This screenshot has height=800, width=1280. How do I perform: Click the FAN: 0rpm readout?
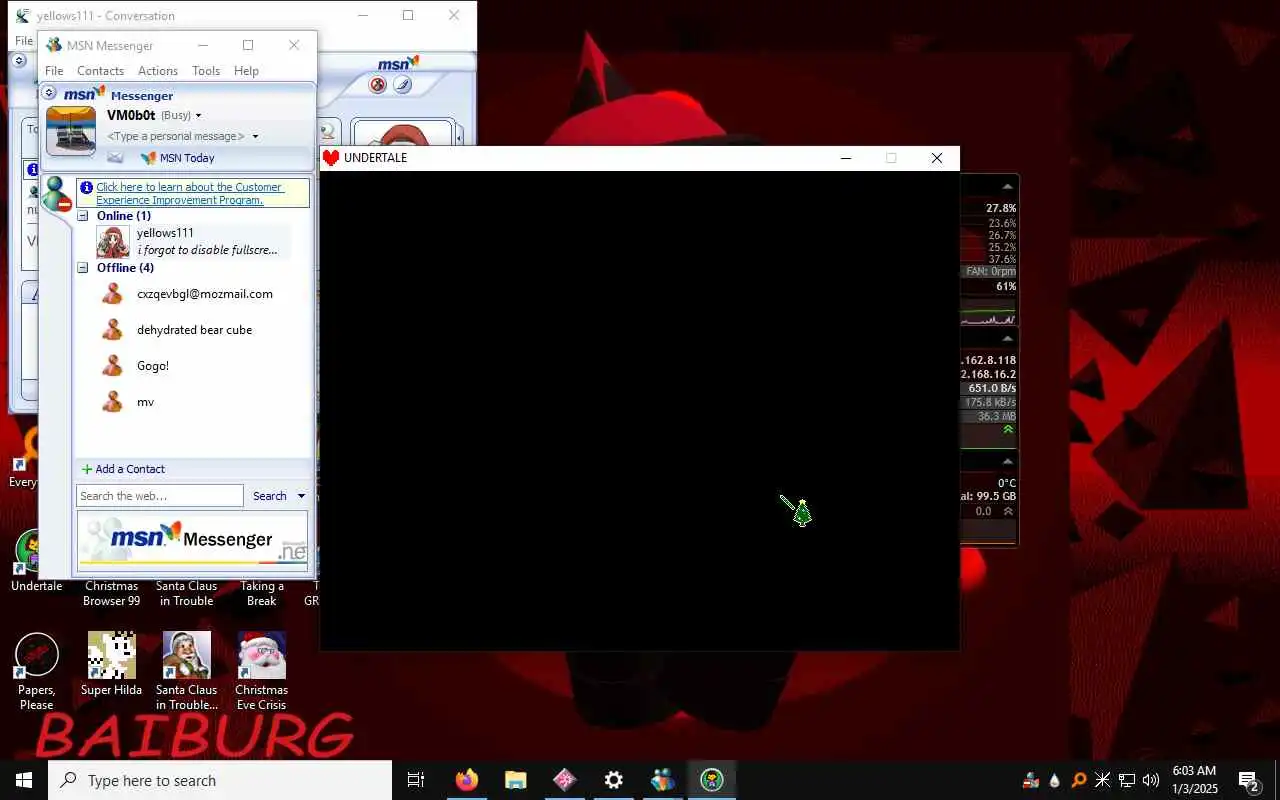click(991, 272)
